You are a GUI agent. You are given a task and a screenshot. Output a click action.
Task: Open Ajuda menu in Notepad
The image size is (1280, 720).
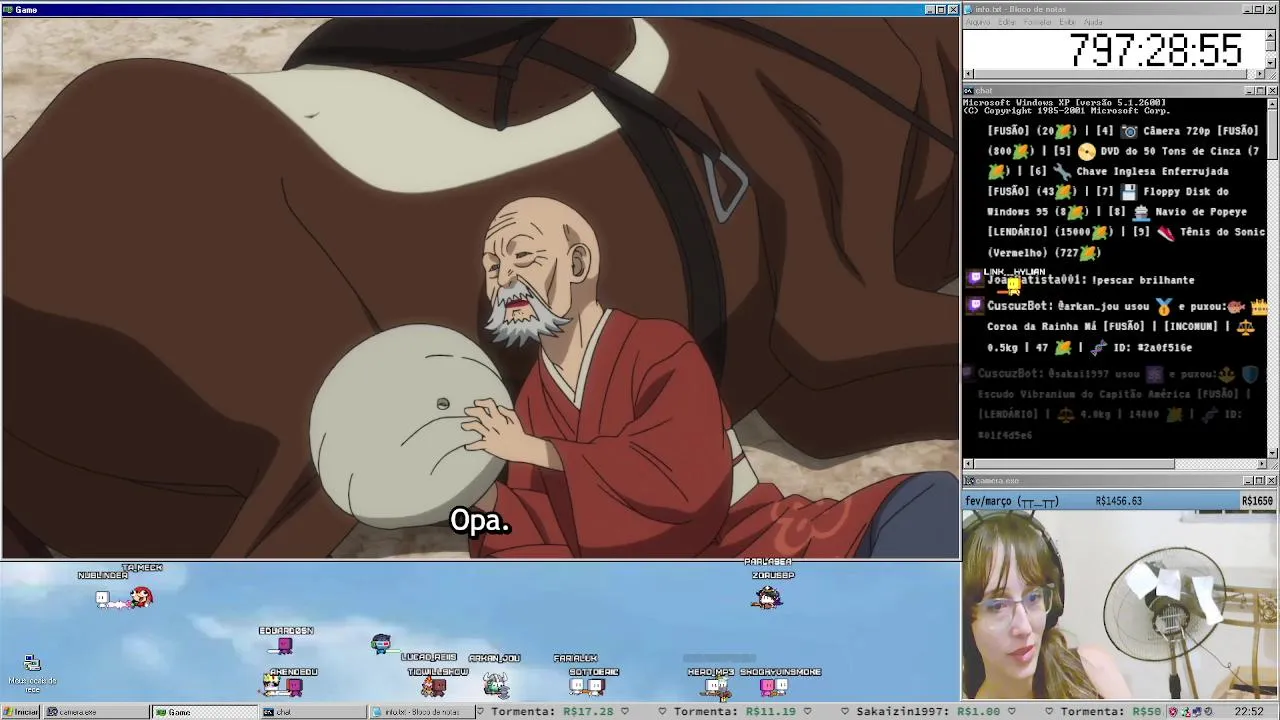(1094, 22)
